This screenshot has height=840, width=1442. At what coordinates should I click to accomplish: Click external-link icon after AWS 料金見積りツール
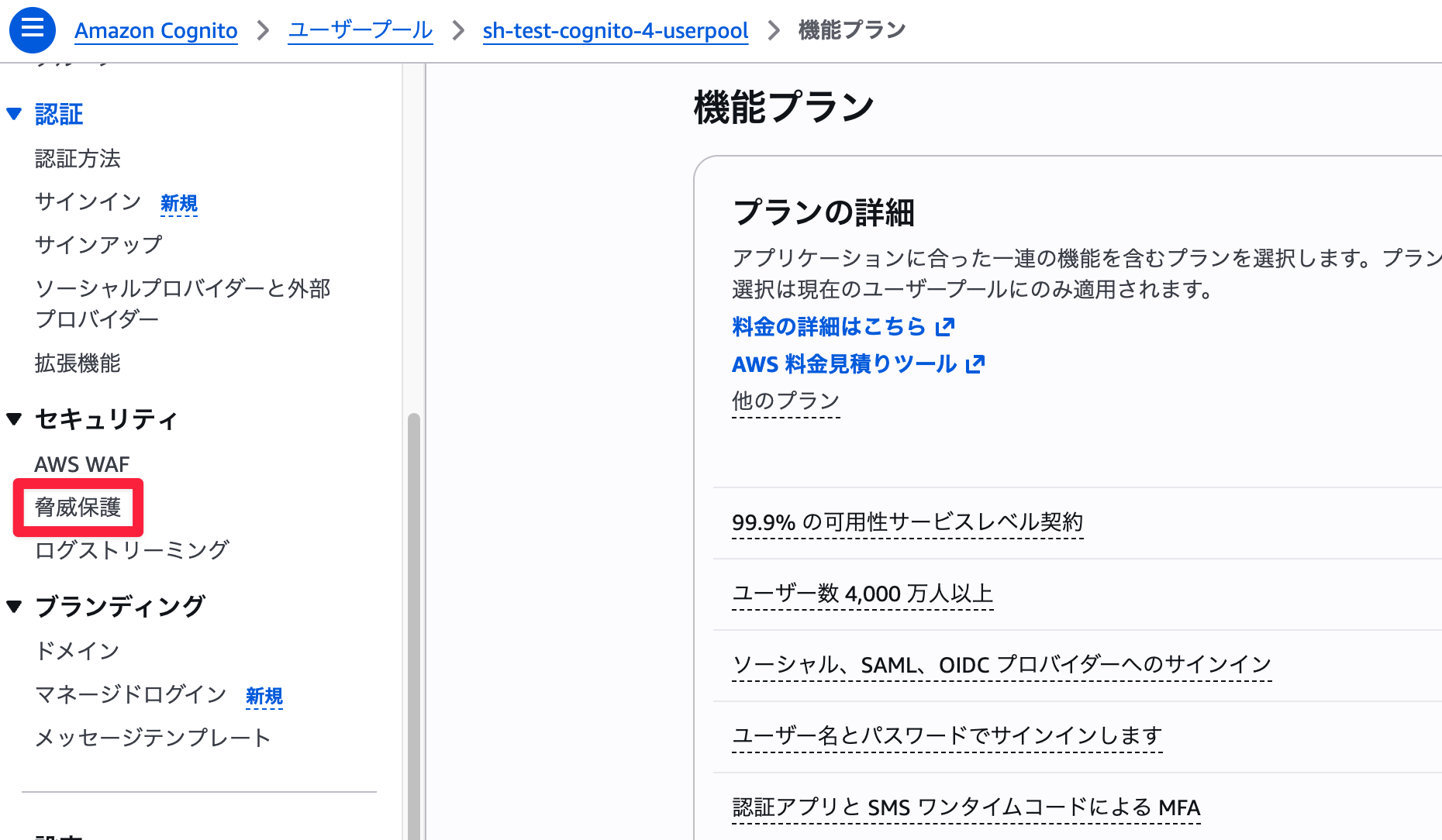[975, 364]
